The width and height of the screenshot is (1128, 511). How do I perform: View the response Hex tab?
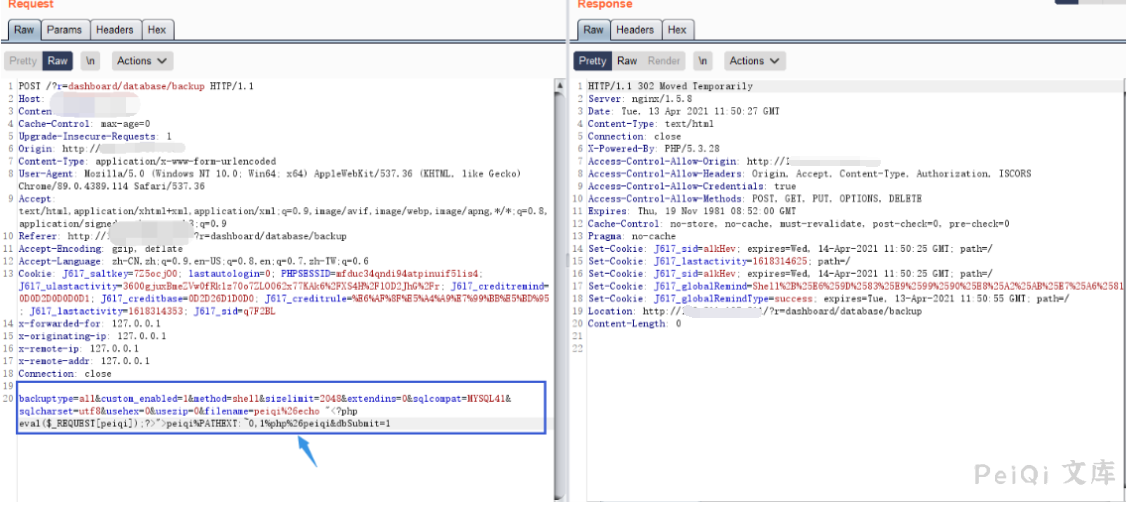click(x=677, y=30)
